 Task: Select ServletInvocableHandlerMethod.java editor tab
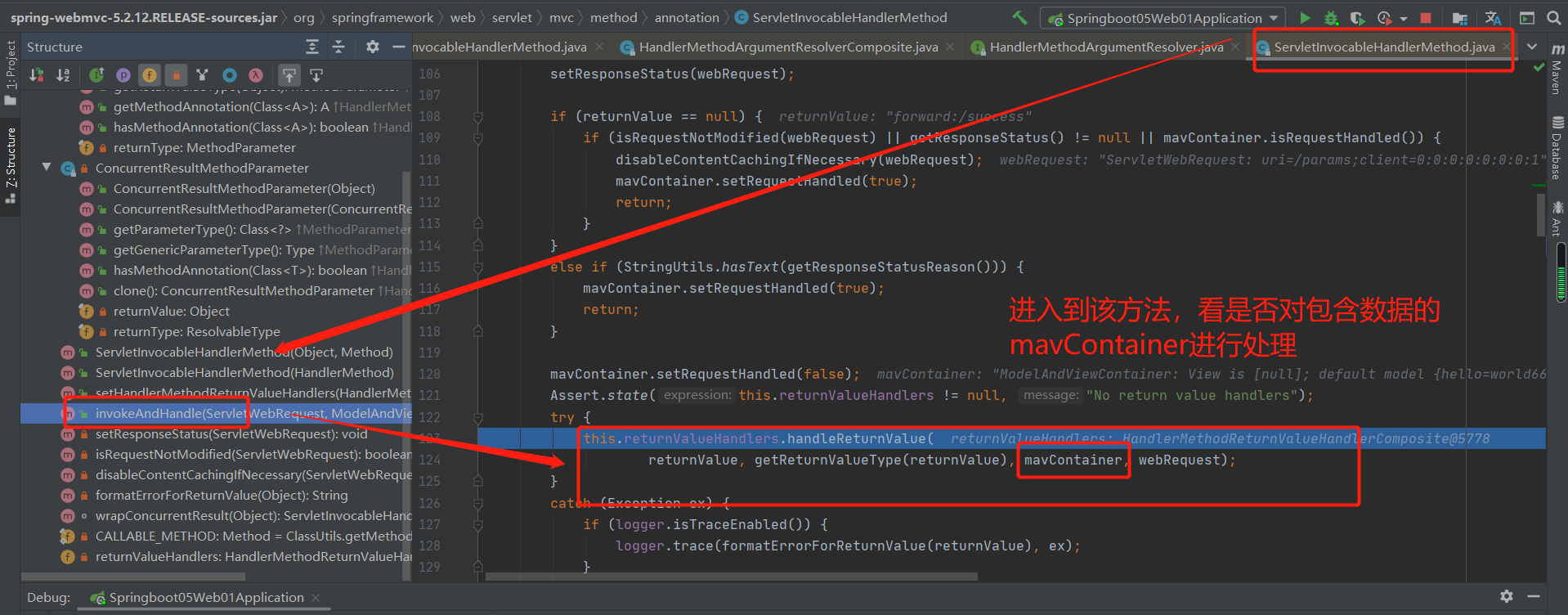point(1384,47)
